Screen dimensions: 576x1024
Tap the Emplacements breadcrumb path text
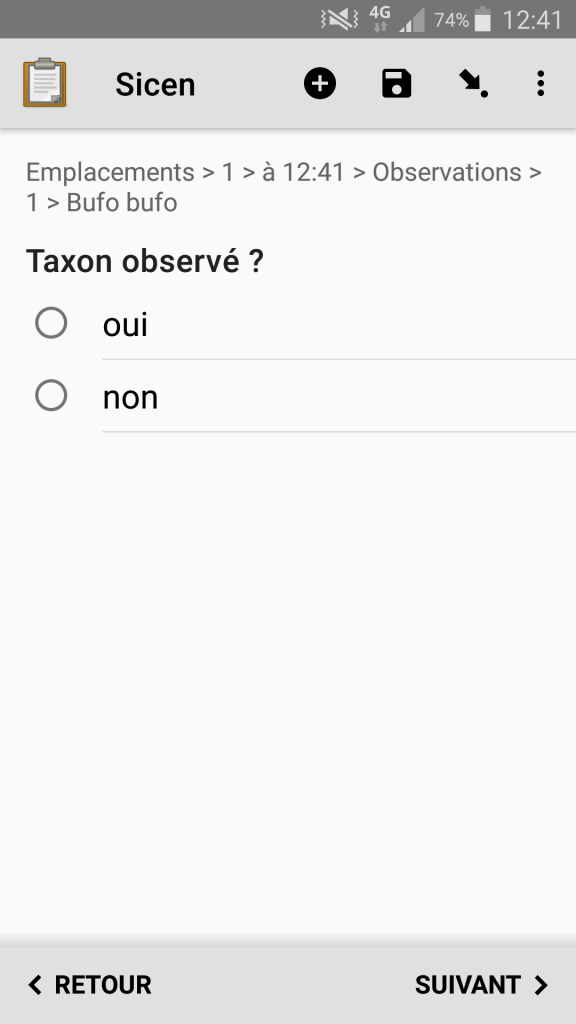click(284, 187)
